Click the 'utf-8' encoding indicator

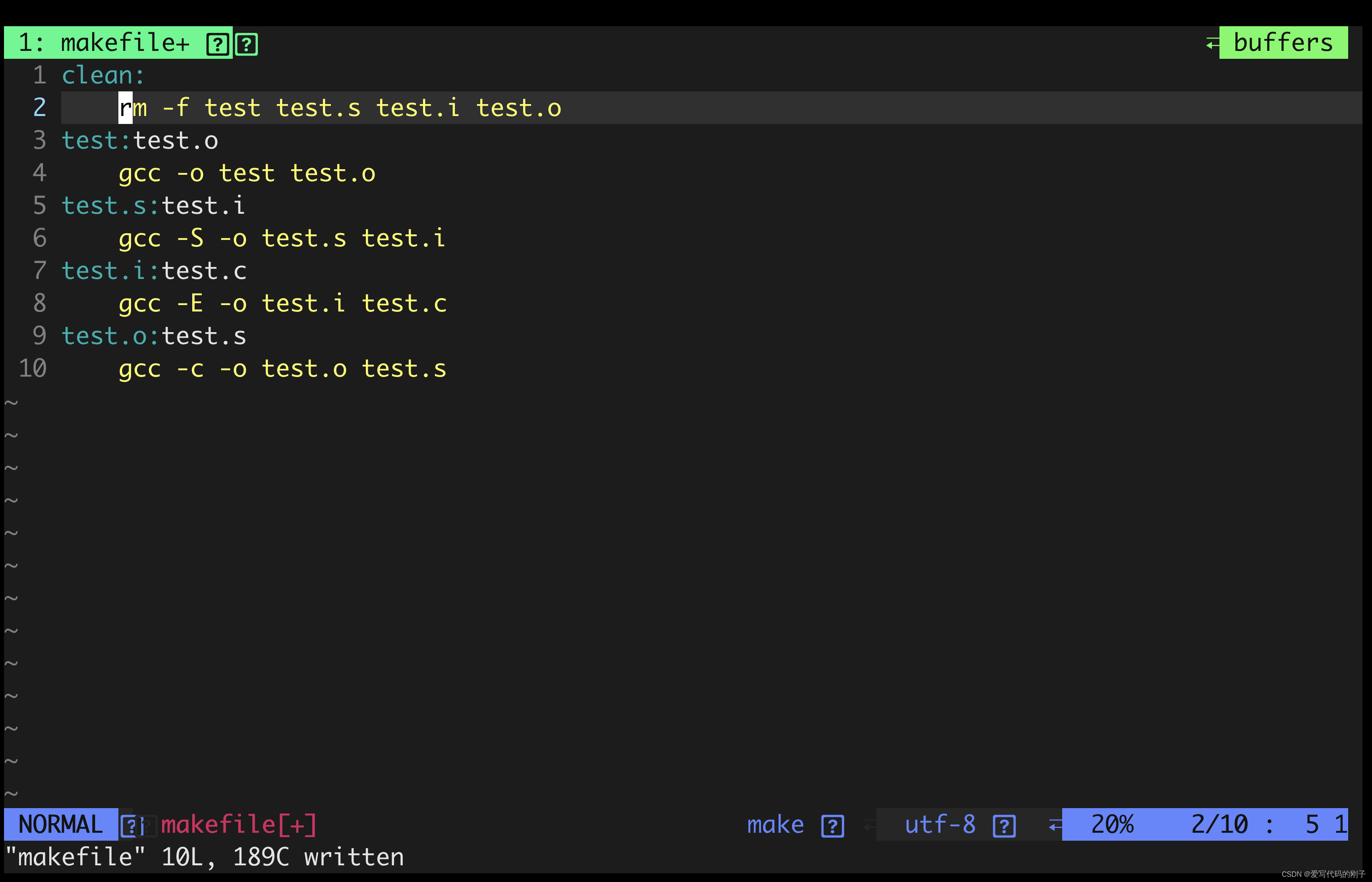tap(940, 825)
